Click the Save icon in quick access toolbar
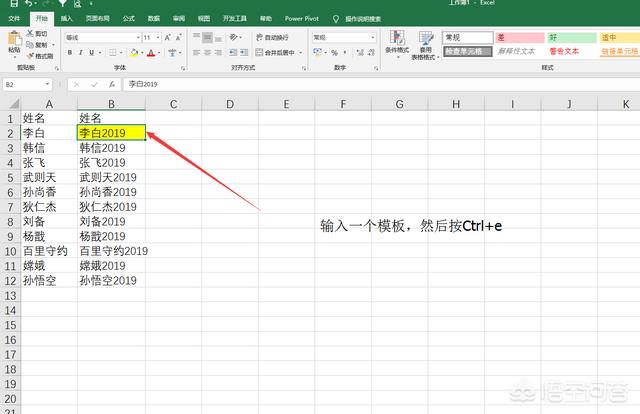This screenshot has height=414, width=640. point(11,5)
